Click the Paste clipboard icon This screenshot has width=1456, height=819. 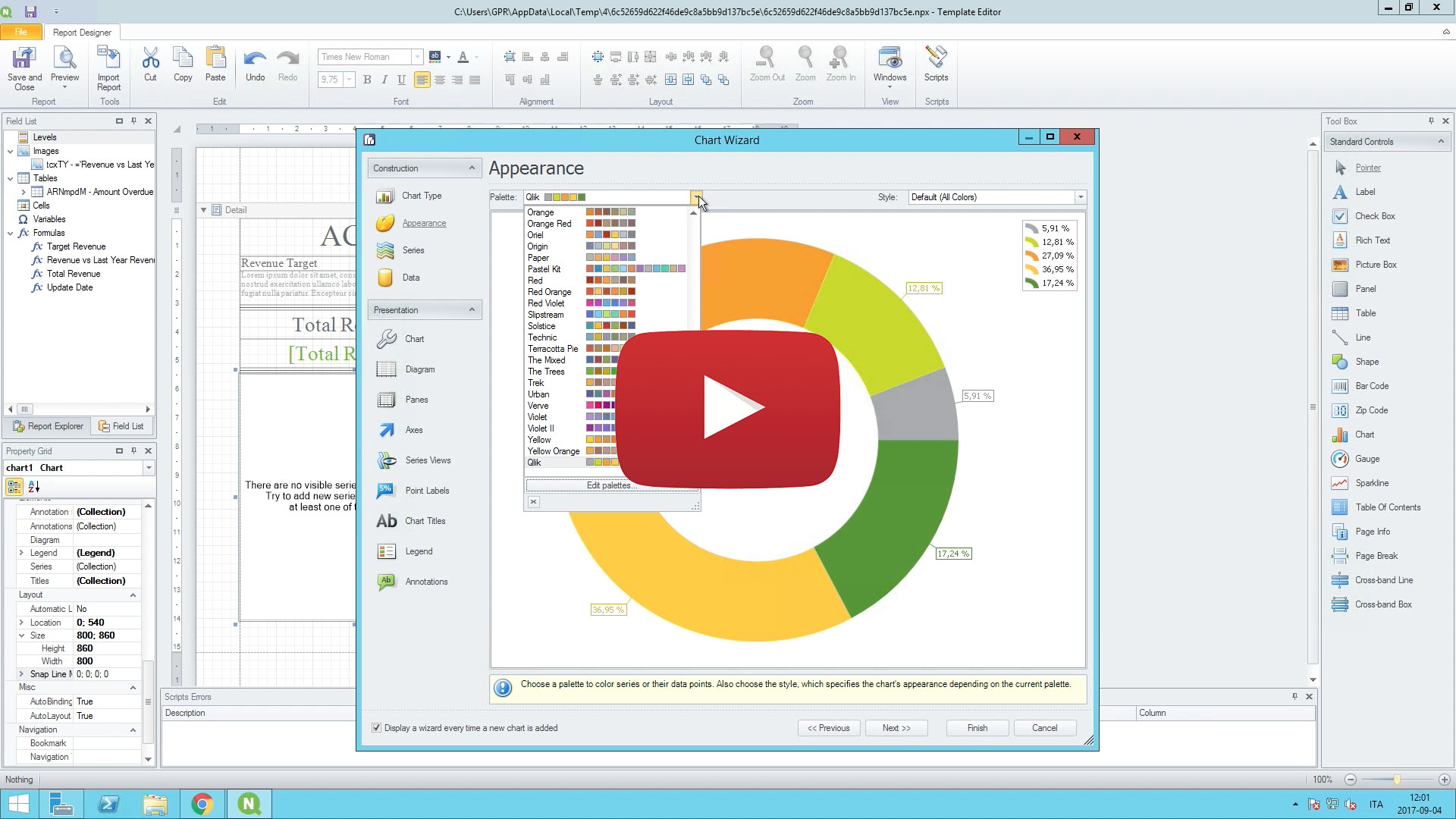[215, 58]
